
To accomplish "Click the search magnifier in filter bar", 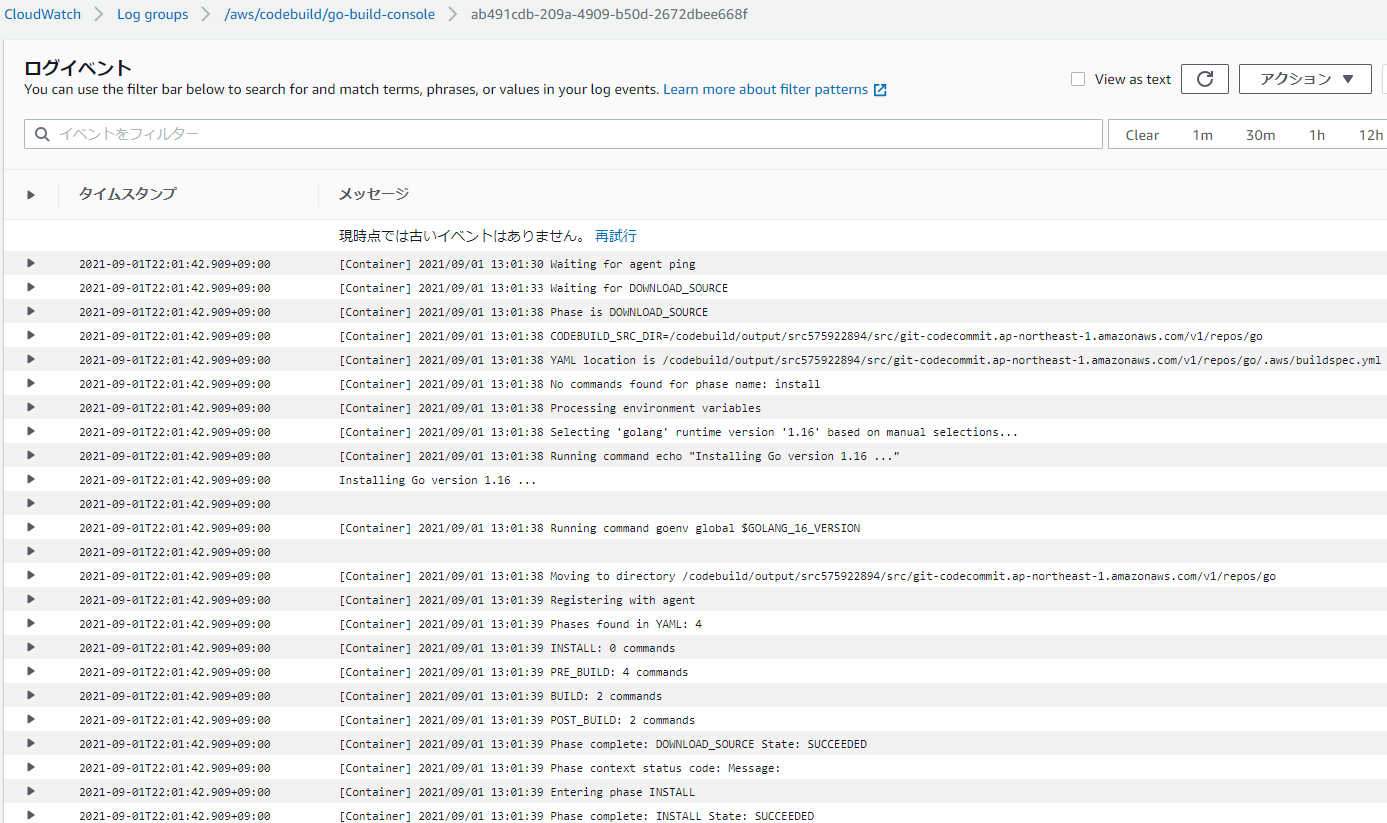I will [42, 134].
